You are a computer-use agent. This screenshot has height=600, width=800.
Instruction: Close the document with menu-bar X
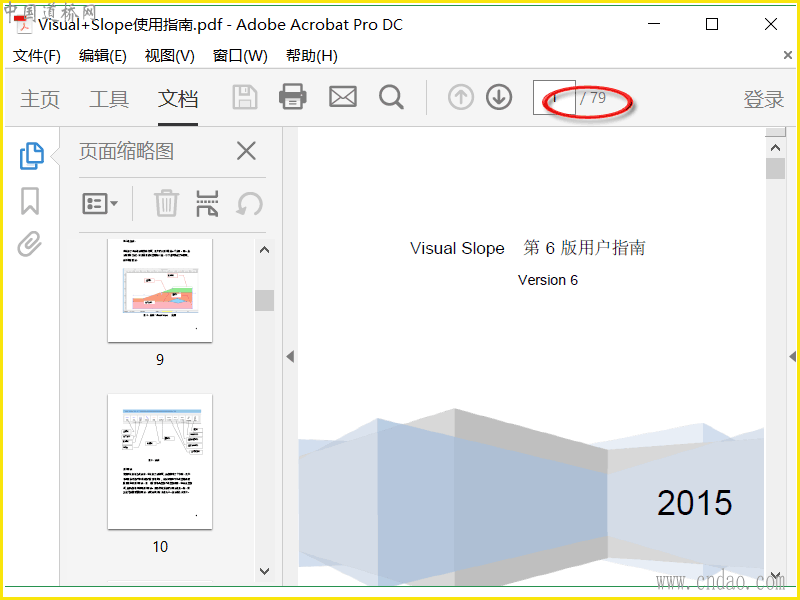(788, 55)
